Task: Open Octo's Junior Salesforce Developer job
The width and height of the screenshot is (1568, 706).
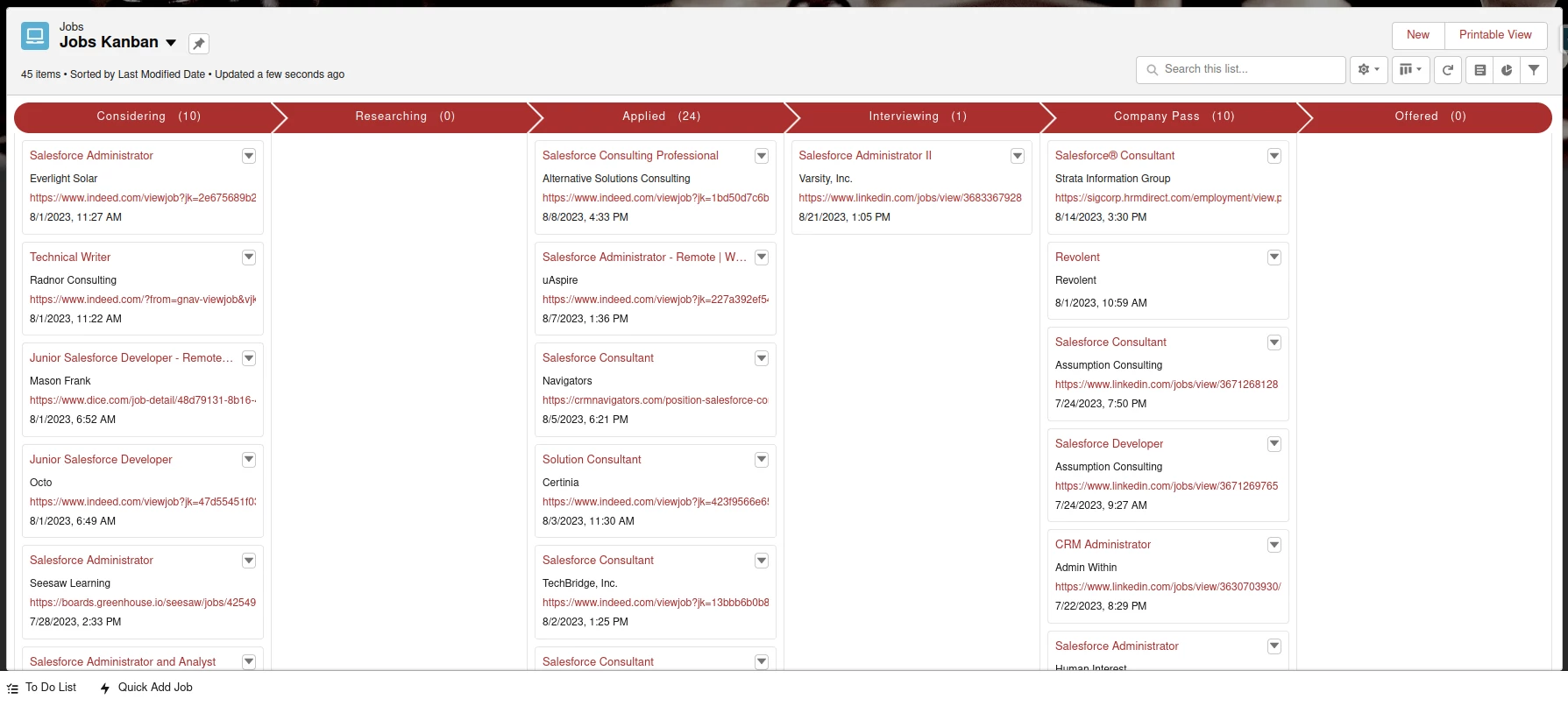Action: pyautogui.click(x=101, y=460)
